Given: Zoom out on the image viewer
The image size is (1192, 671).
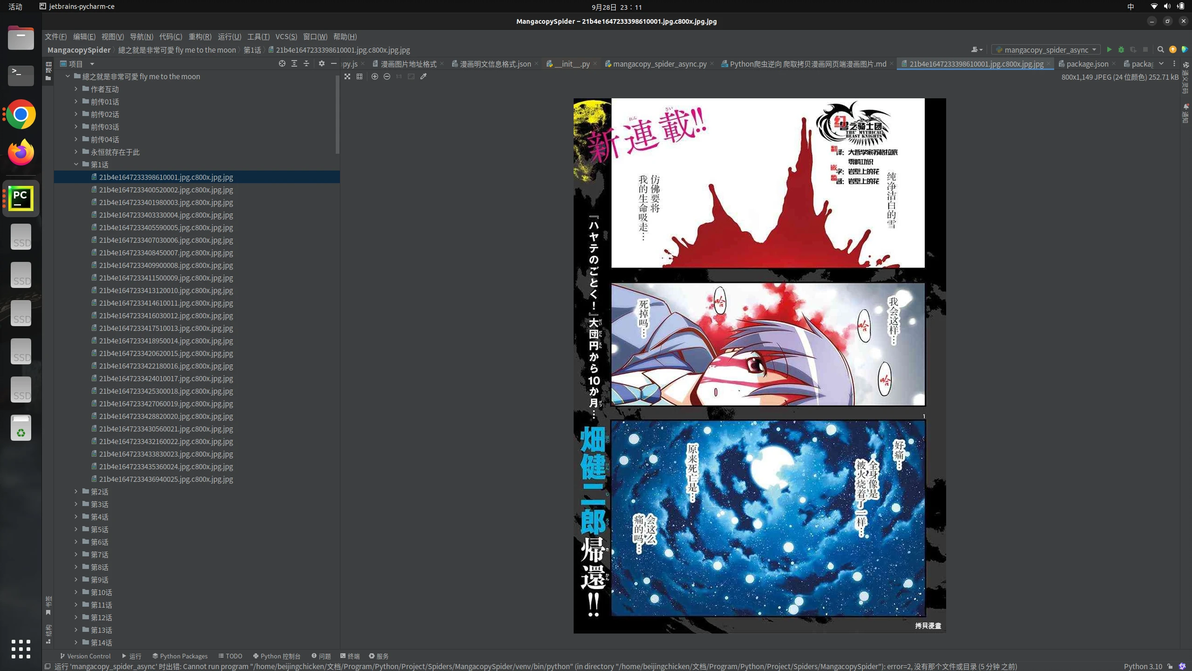Looking at the screenshot, I should (387, 77).
